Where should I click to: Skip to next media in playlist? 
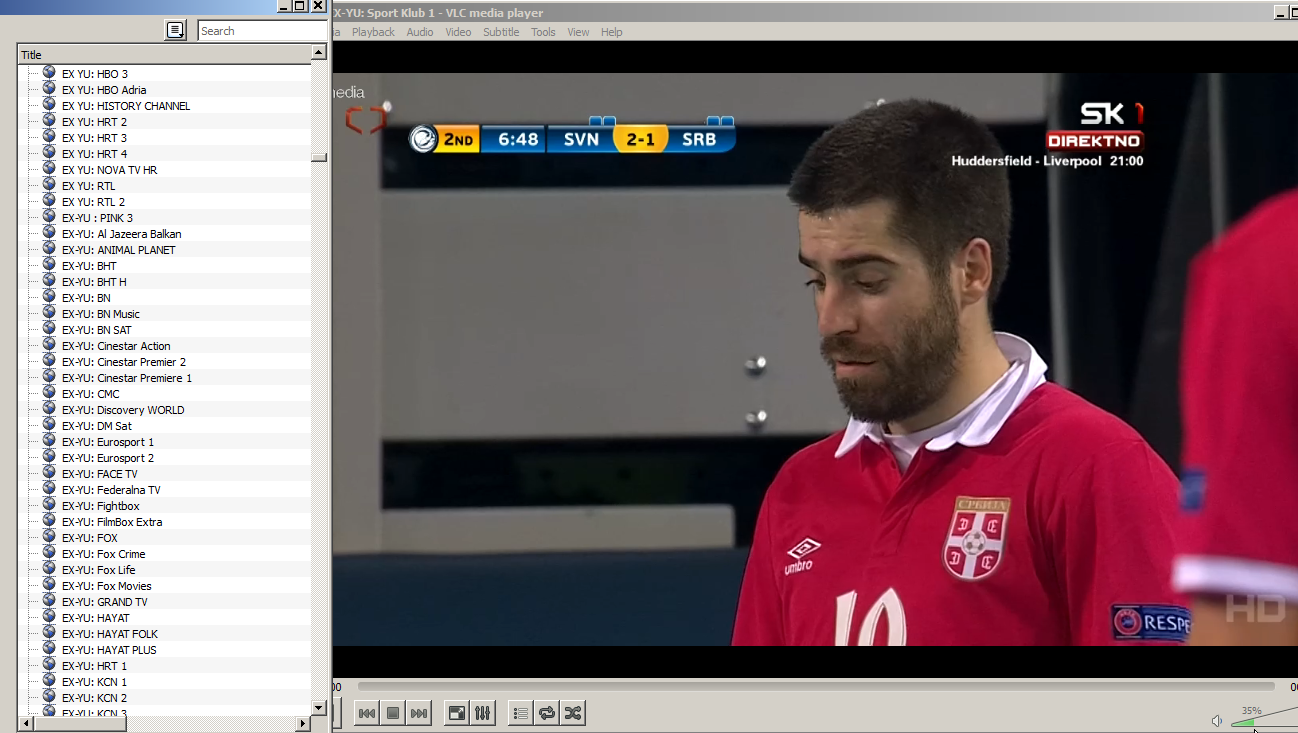point(419,713)
